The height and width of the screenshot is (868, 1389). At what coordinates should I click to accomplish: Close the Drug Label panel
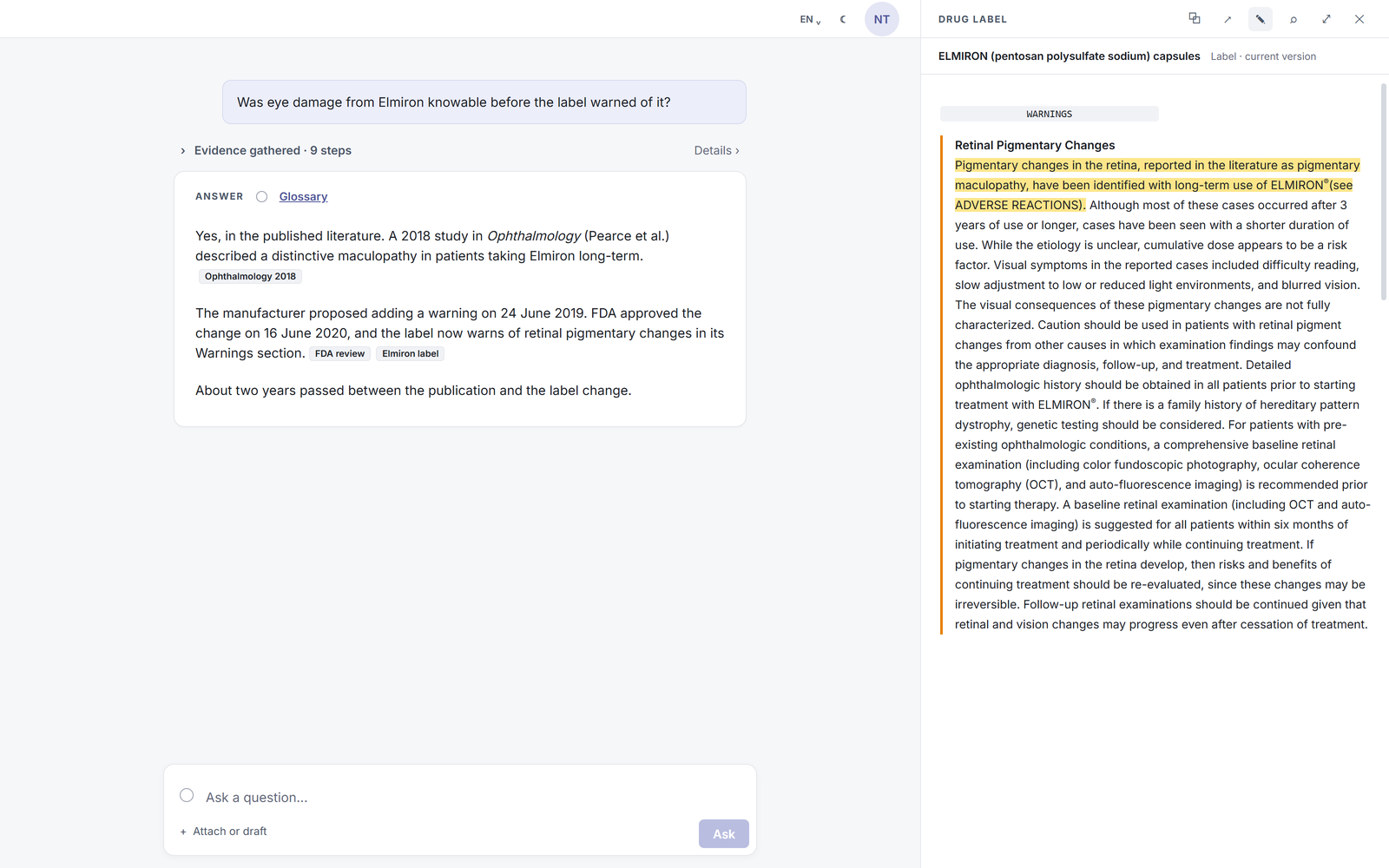[x=1359, y=19]
